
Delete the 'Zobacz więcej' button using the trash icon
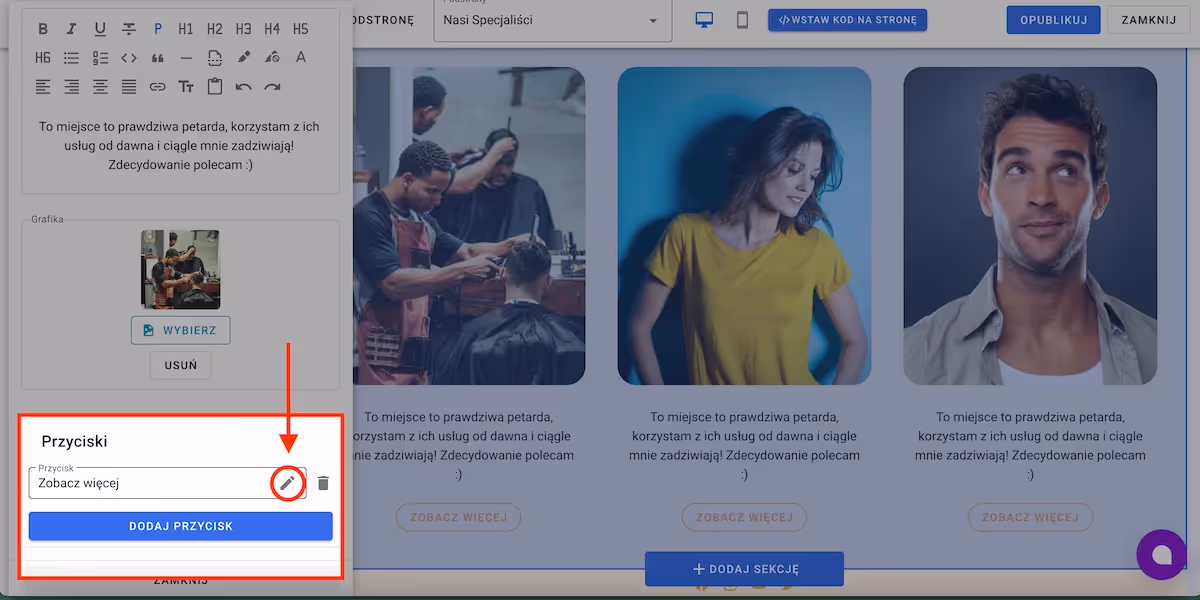point(323,483)
